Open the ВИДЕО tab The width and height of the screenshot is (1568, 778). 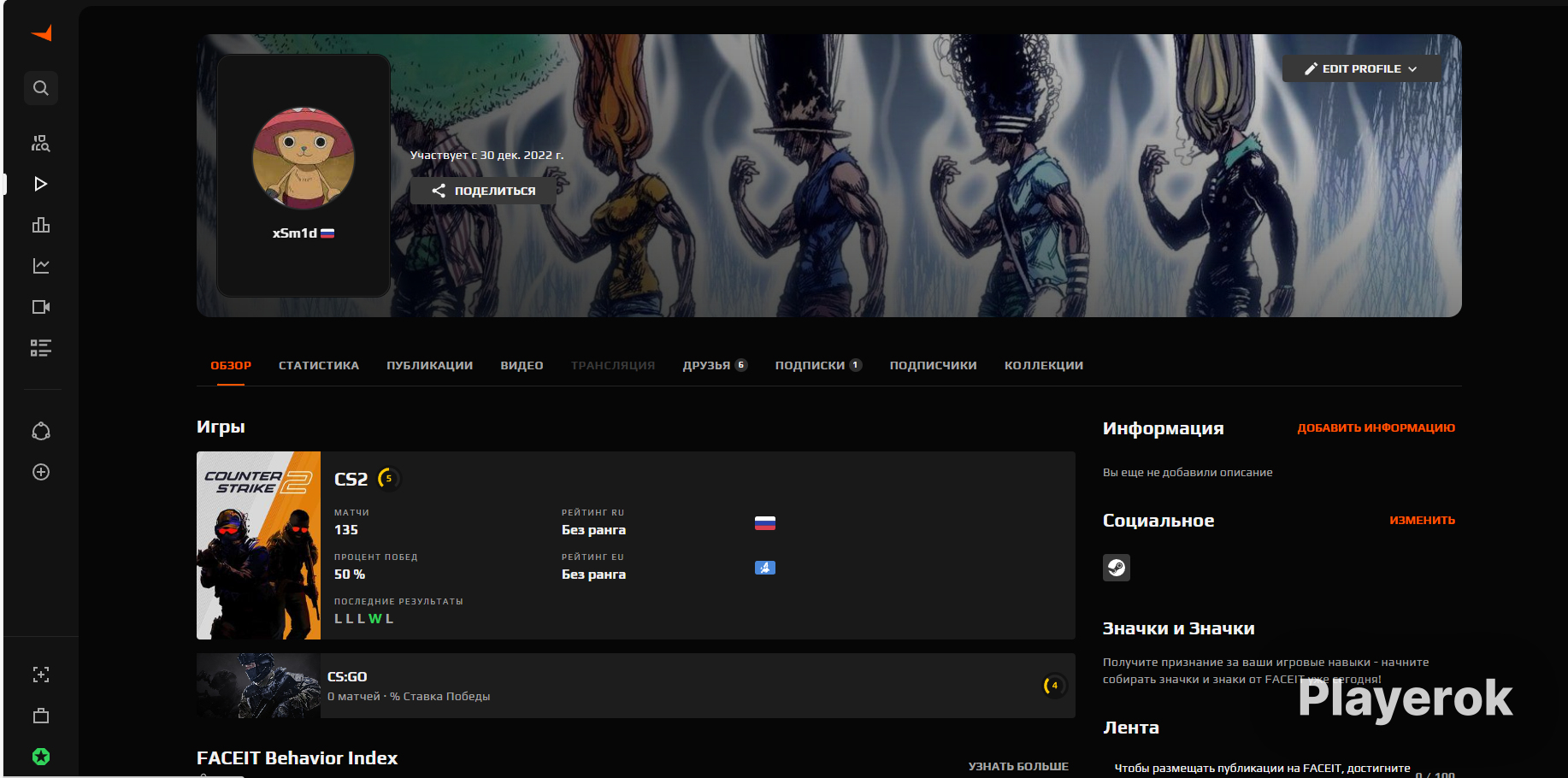(x=522, y=365)
